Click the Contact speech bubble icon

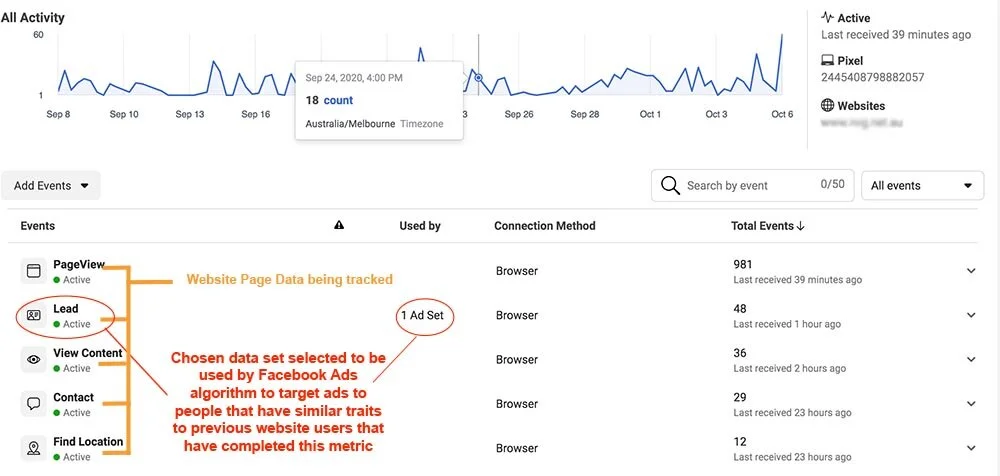[33, 404]
